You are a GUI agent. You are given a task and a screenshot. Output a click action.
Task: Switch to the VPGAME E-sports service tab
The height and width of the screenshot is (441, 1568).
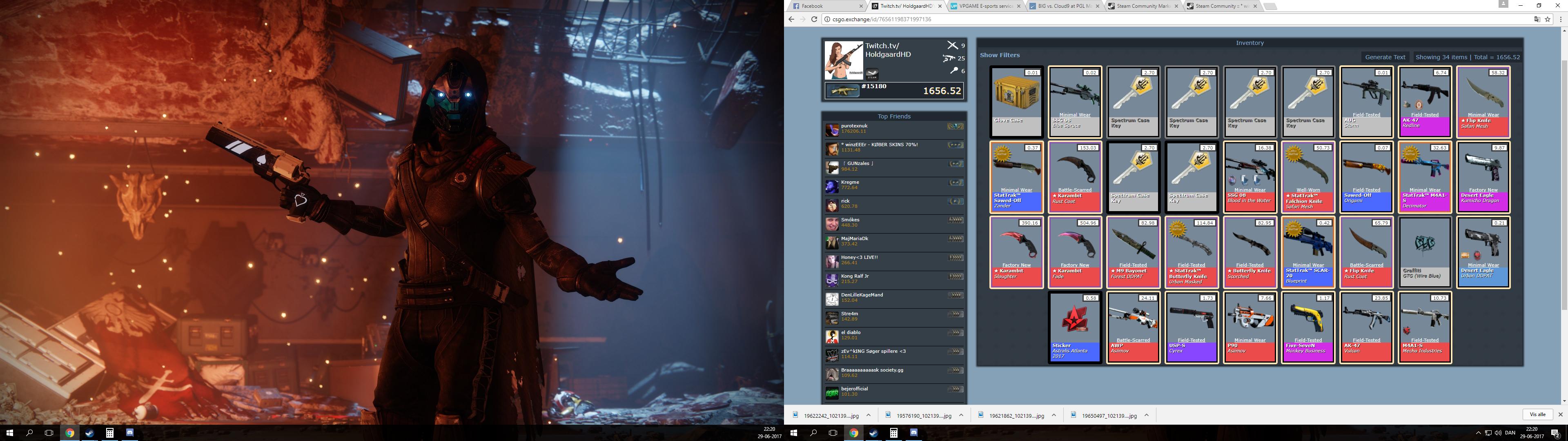click(x=984, y=6)
